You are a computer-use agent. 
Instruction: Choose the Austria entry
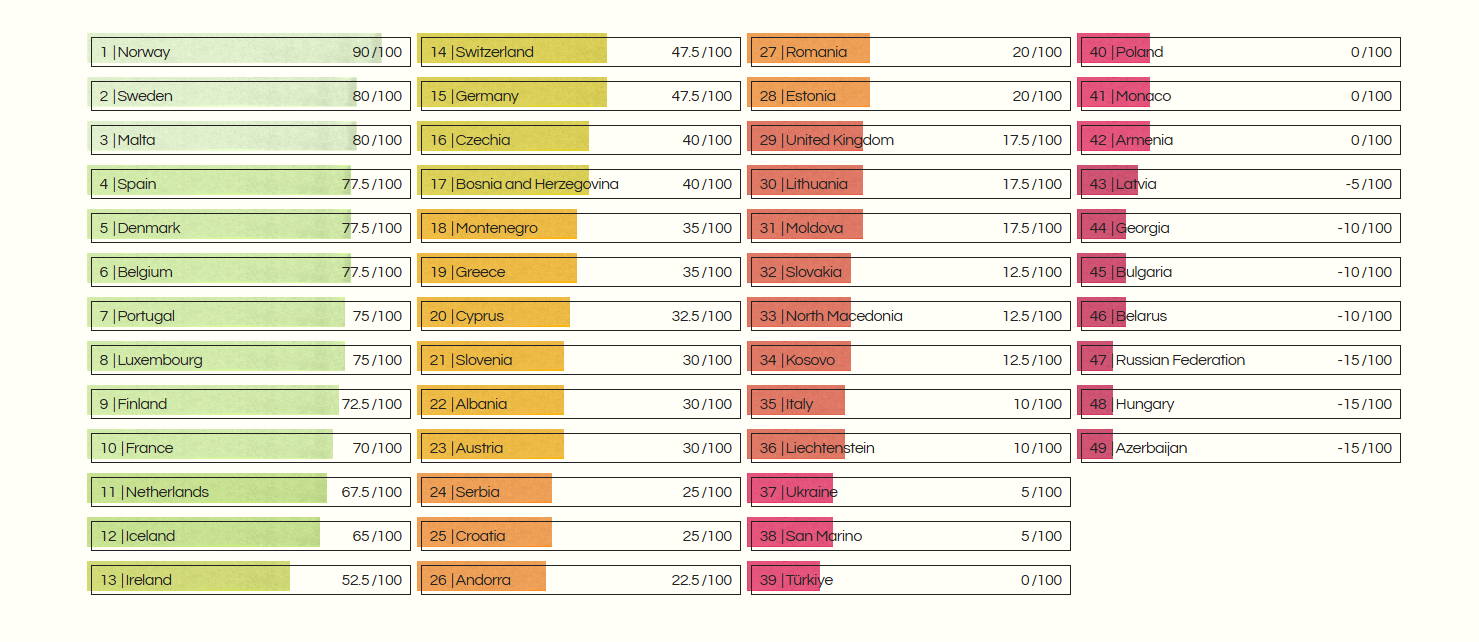click(x=581, y=448)
